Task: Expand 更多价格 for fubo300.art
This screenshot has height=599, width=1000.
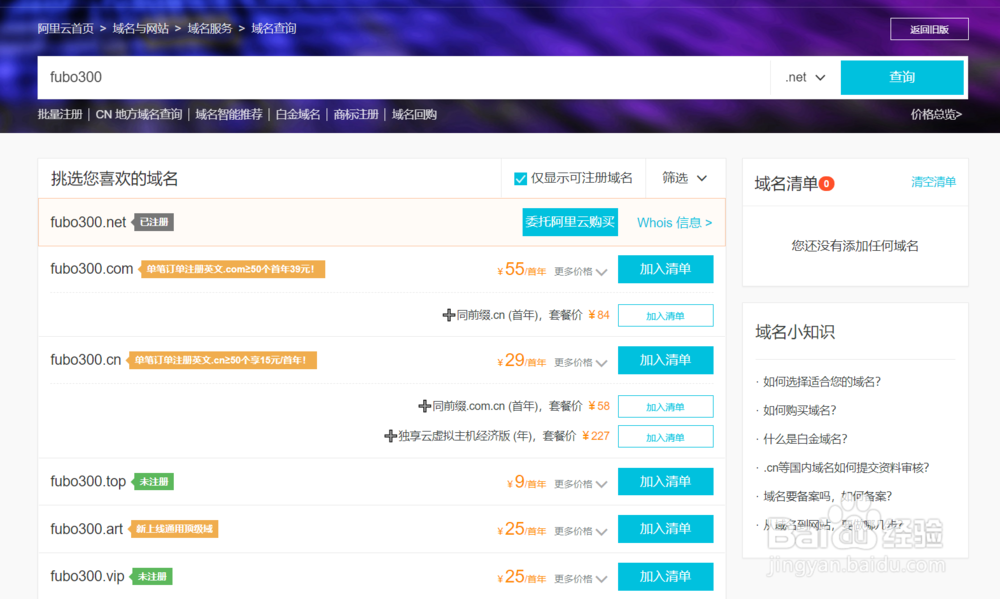Action: (x=580, y=531)
